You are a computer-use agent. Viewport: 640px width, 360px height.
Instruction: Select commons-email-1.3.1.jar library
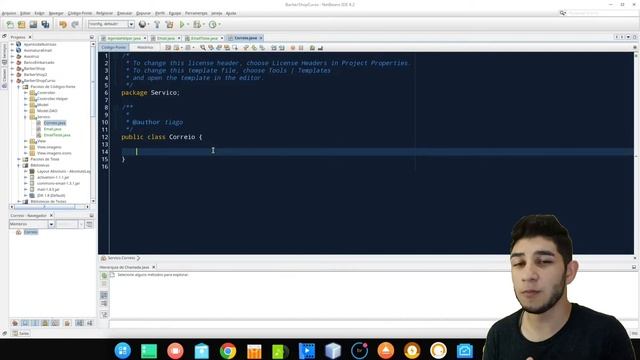58,183
